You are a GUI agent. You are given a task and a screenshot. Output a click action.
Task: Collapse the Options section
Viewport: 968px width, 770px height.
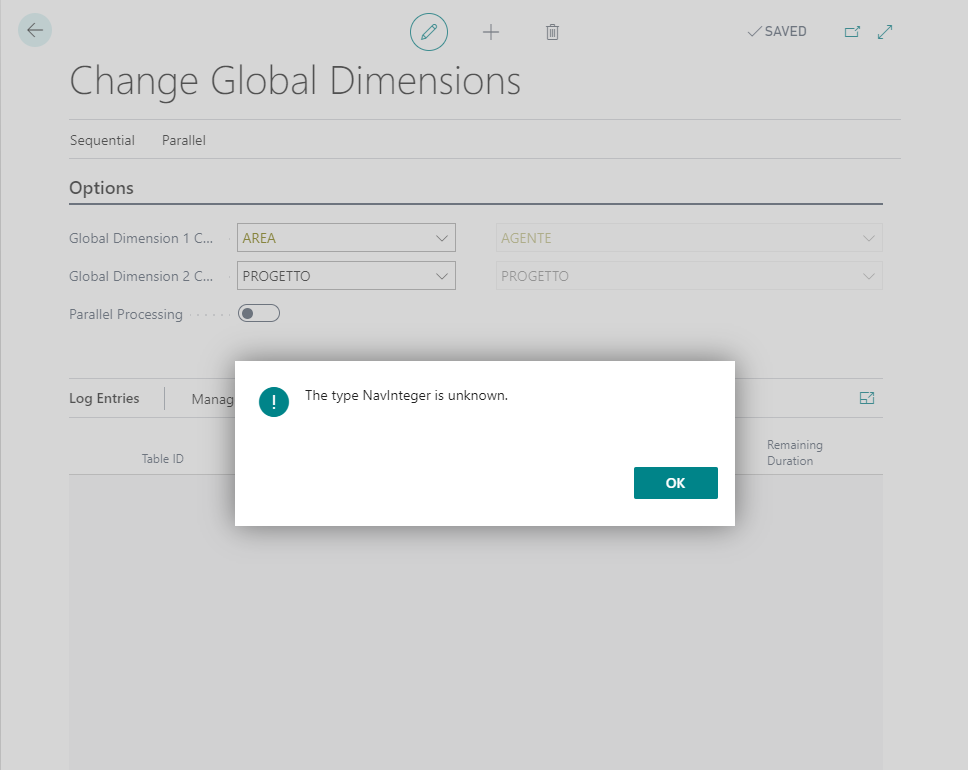[101, 188]
